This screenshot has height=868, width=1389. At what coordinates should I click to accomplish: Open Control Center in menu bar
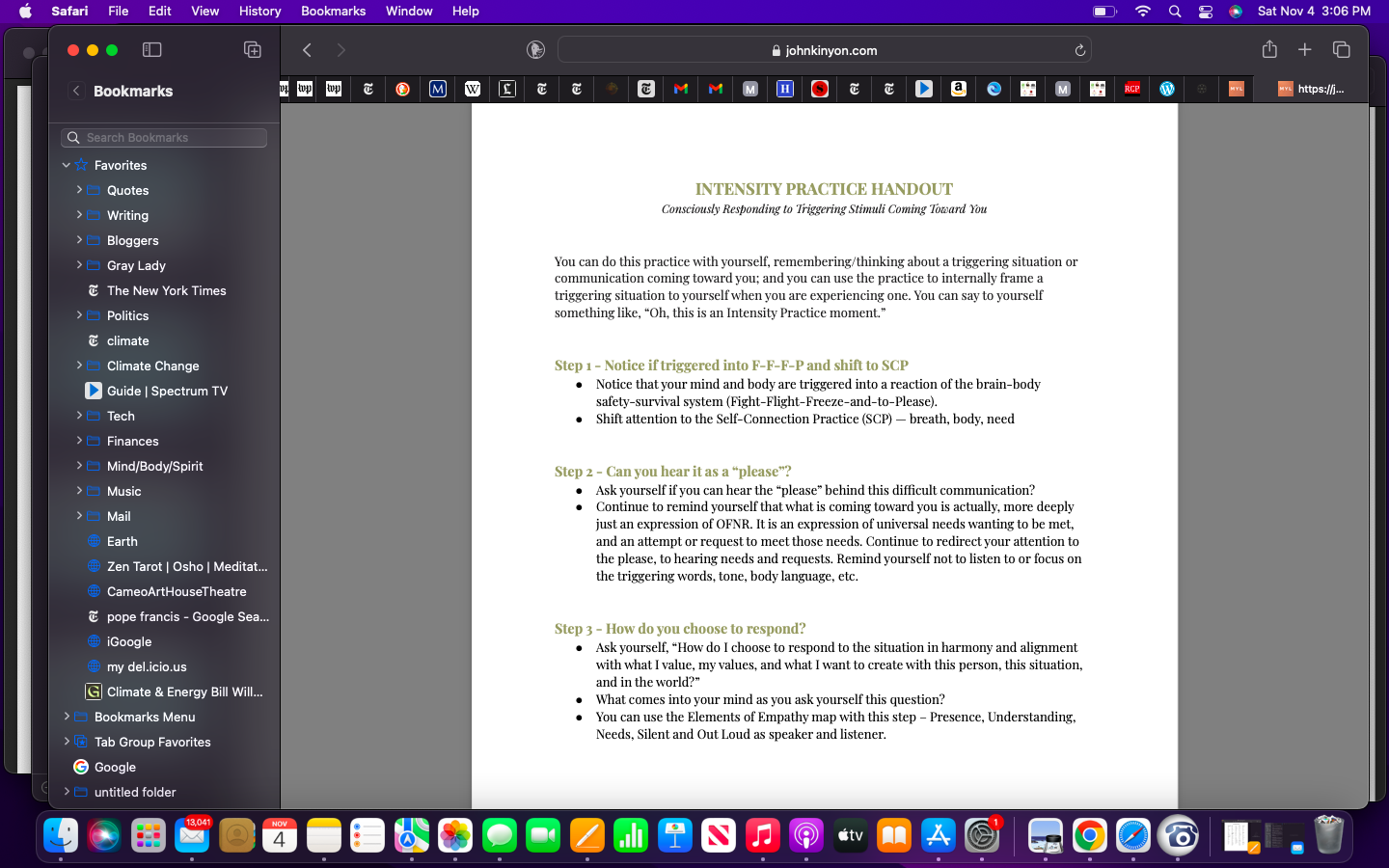[x=1205, y=12]
